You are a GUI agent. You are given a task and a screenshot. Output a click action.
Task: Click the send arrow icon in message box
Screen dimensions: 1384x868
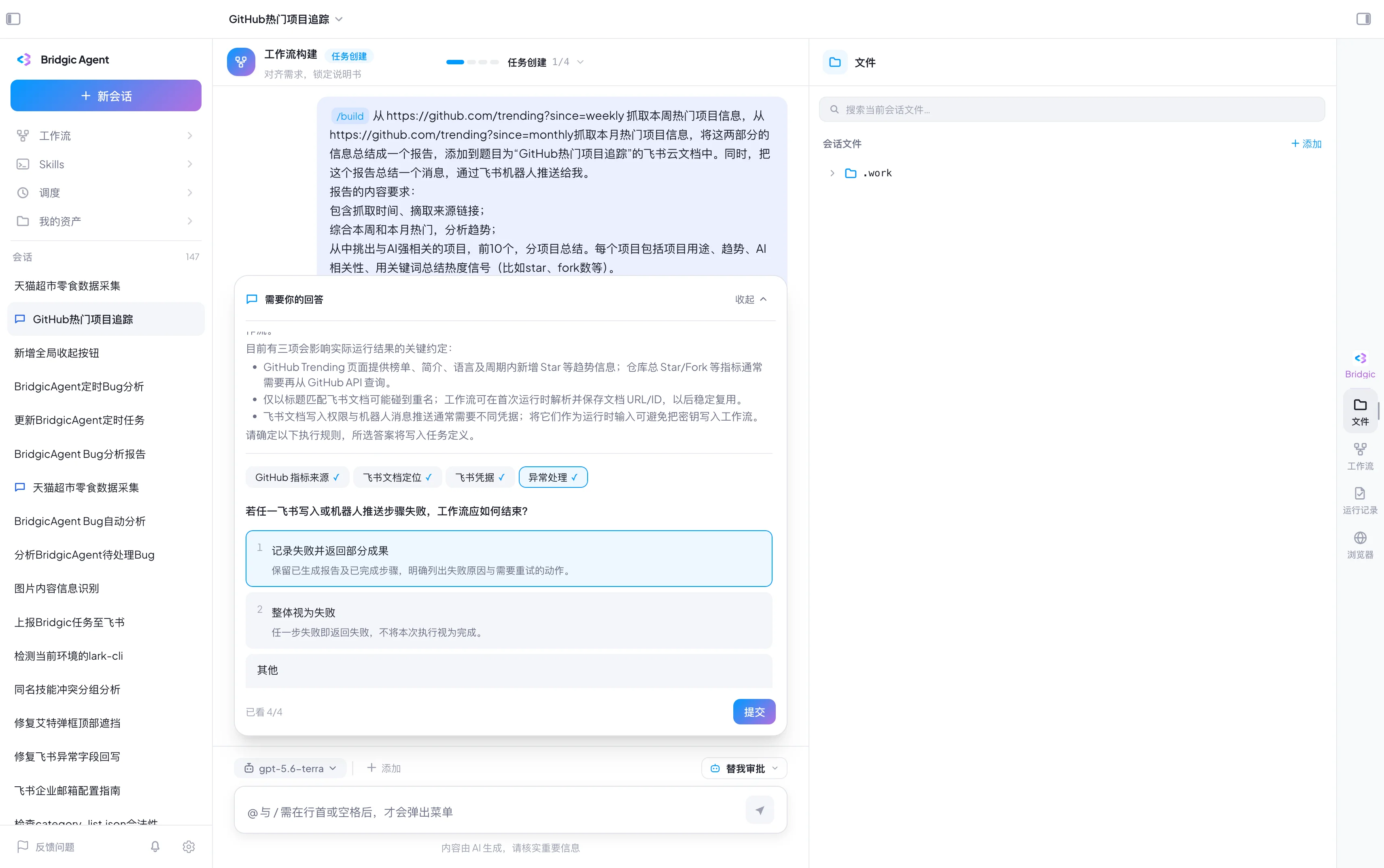point(759,810)
